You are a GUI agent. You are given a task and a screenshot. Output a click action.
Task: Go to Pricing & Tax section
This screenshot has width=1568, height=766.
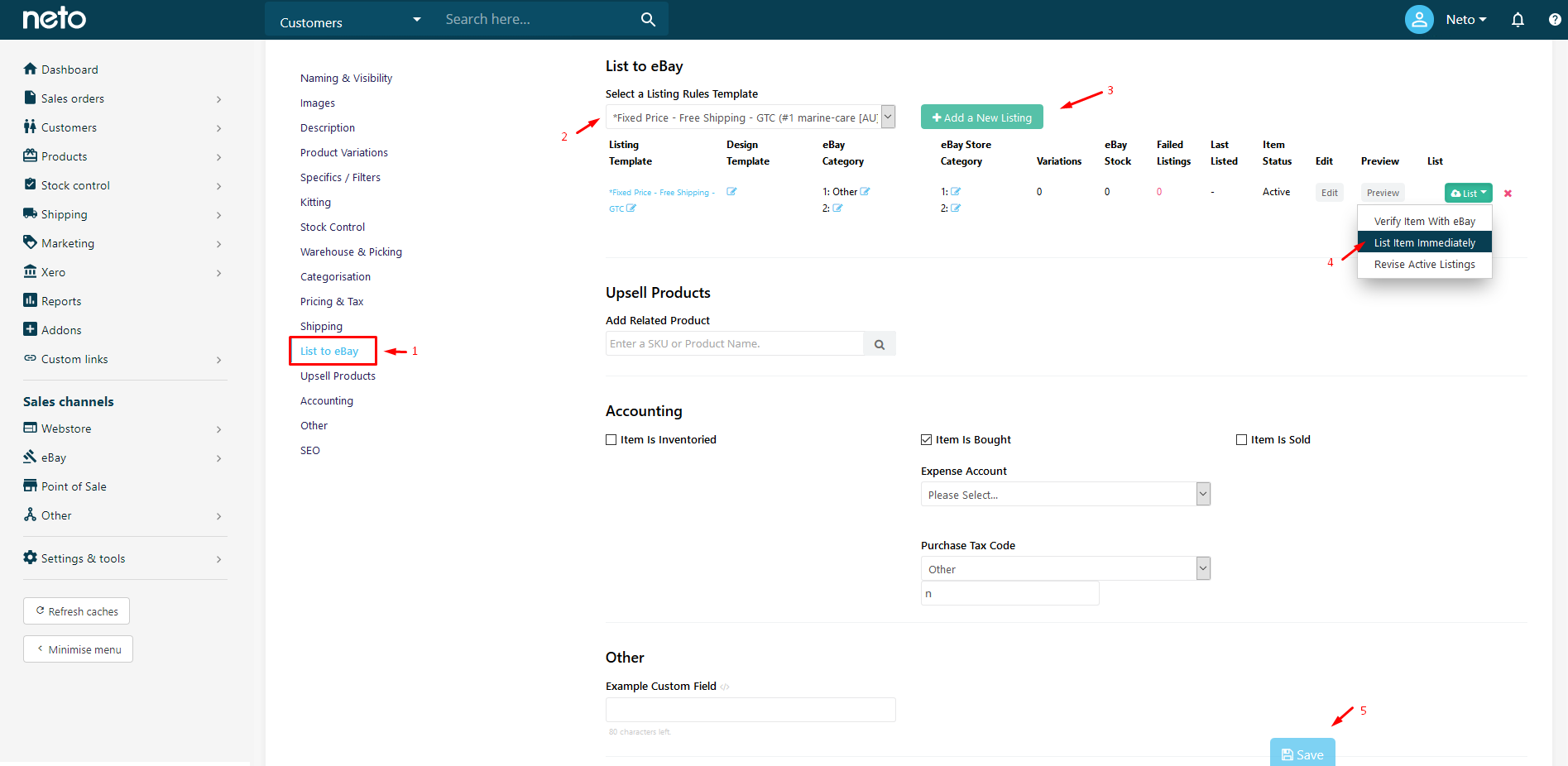tap(332, 301)
